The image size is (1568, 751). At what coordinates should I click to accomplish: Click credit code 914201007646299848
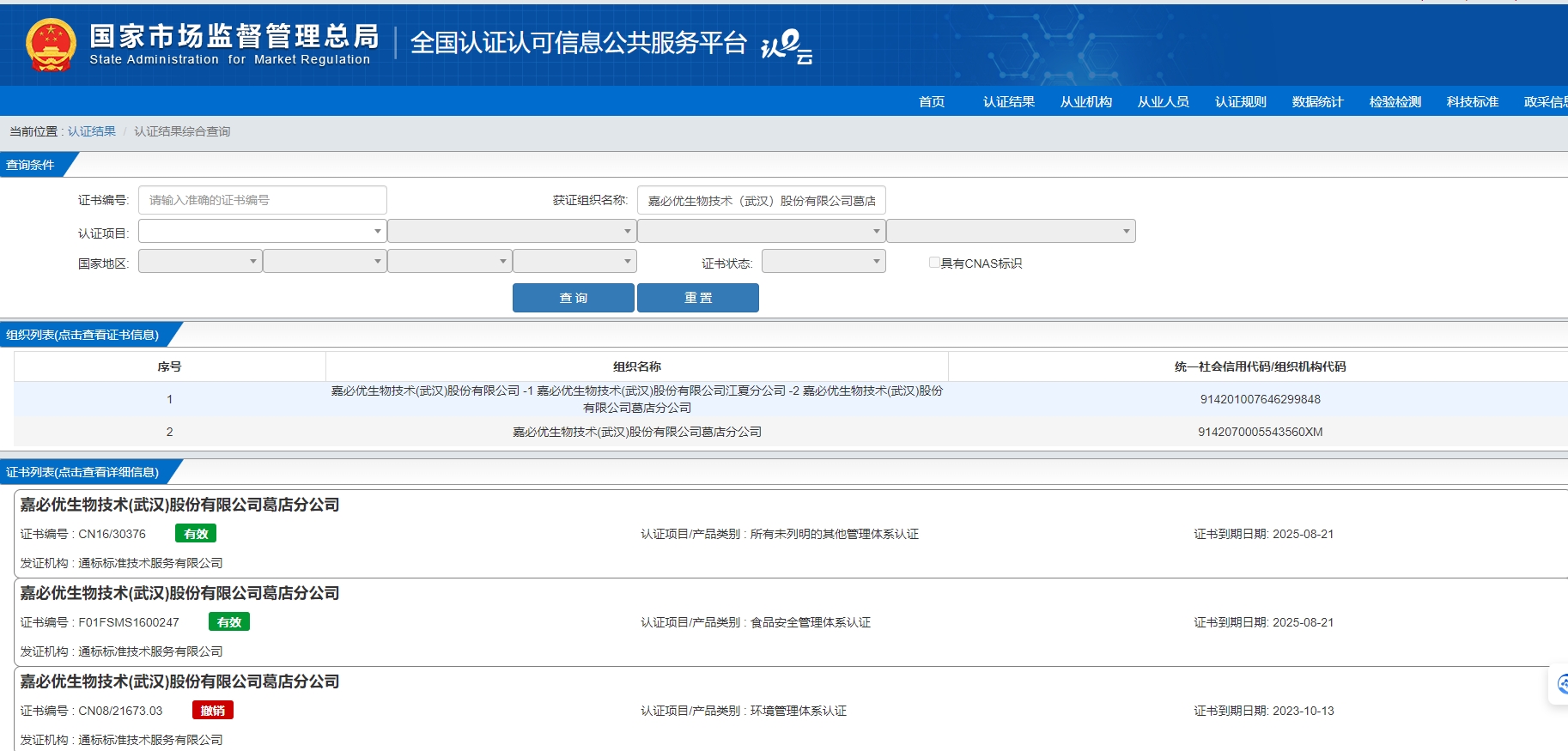click(x=1260, y=399)
